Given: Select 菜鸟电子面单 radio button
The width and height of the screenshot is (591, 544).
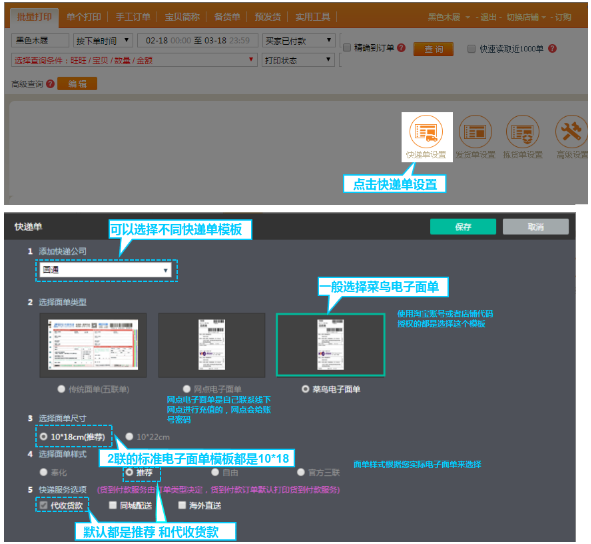Looking at the screenshot, I should [x=305, y=389].
